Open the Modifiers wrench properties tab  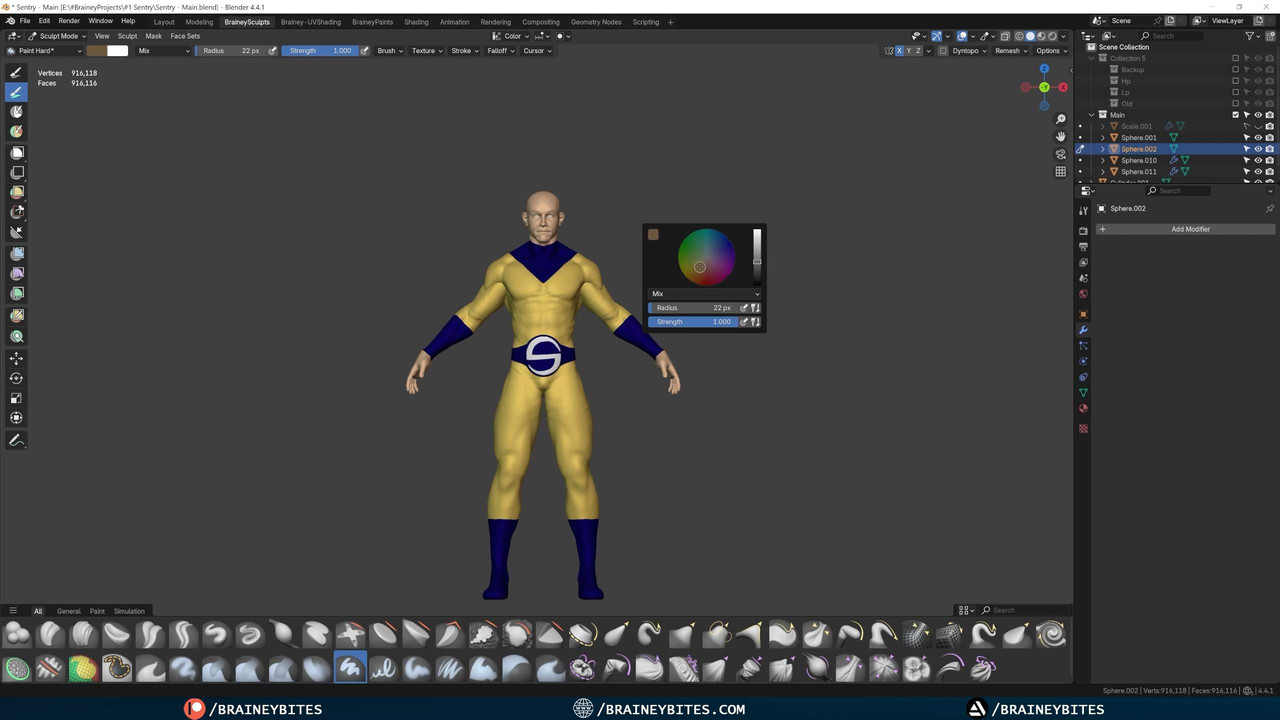pyautogui.click(x=1083, y=330)
